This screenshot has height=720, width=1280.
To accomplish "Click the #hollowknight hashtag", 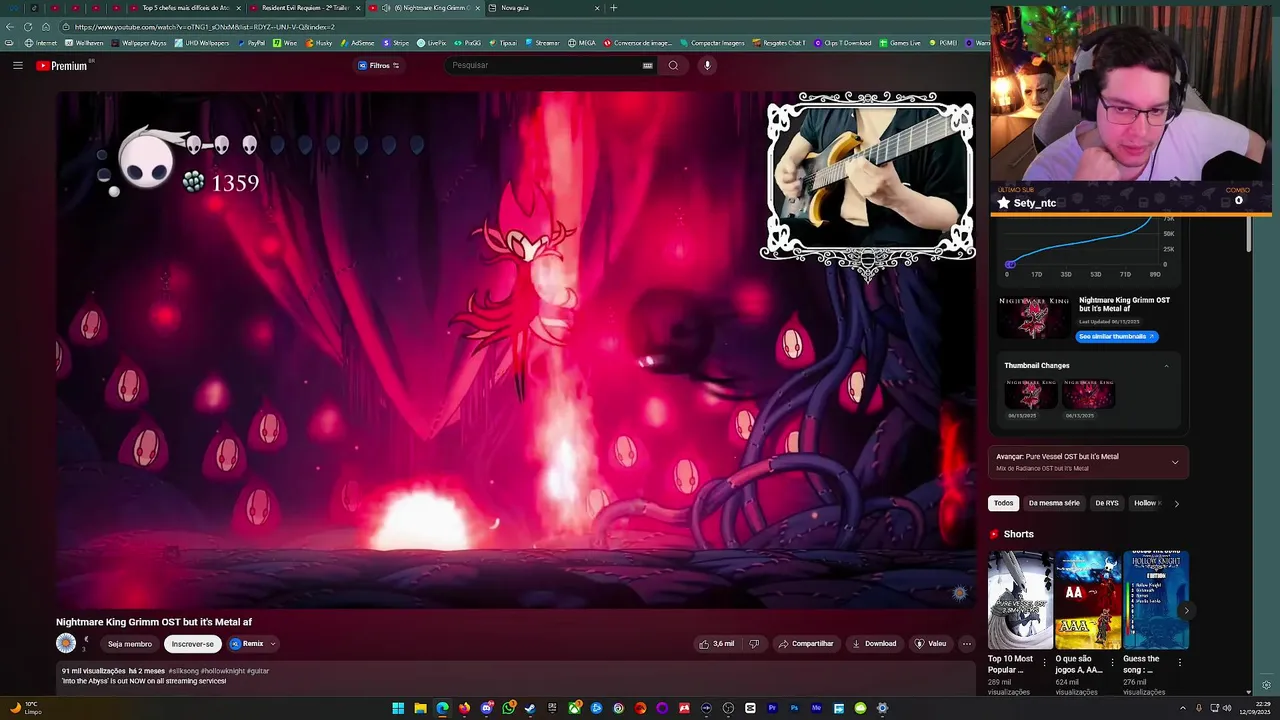I will click(222, 671).
